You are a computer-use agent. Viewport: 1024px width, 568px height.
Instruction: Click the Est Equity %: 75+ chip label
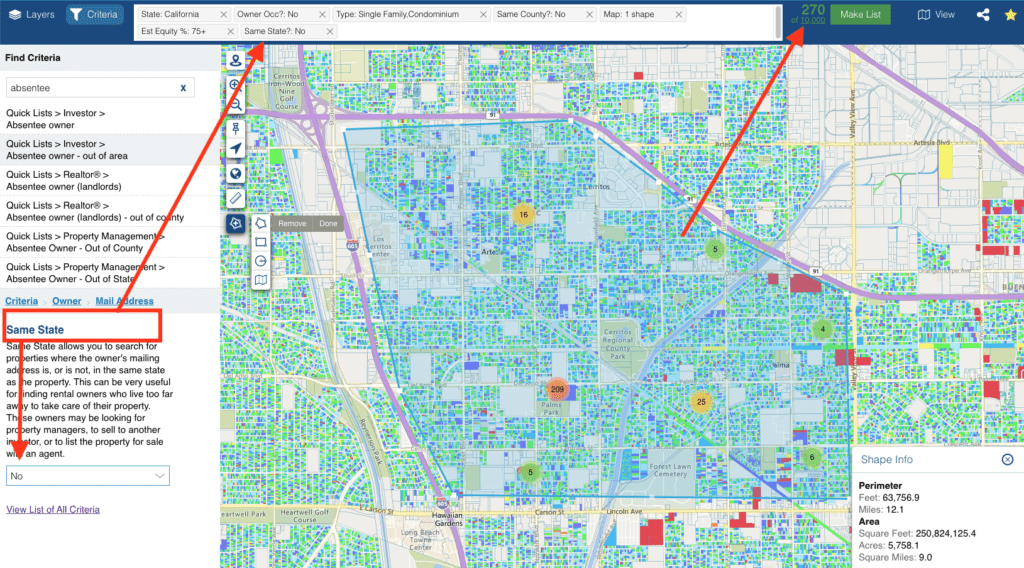pos(173,31)
